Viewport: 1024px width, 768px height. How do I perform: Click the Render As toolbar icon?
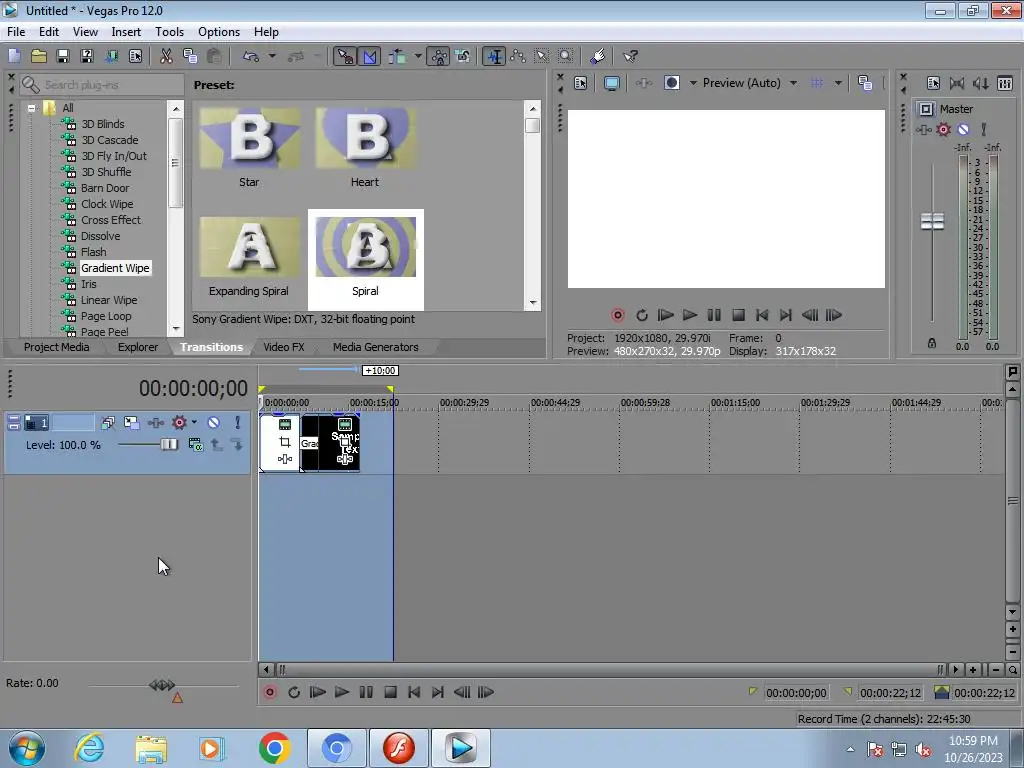[x=112, y=57]
